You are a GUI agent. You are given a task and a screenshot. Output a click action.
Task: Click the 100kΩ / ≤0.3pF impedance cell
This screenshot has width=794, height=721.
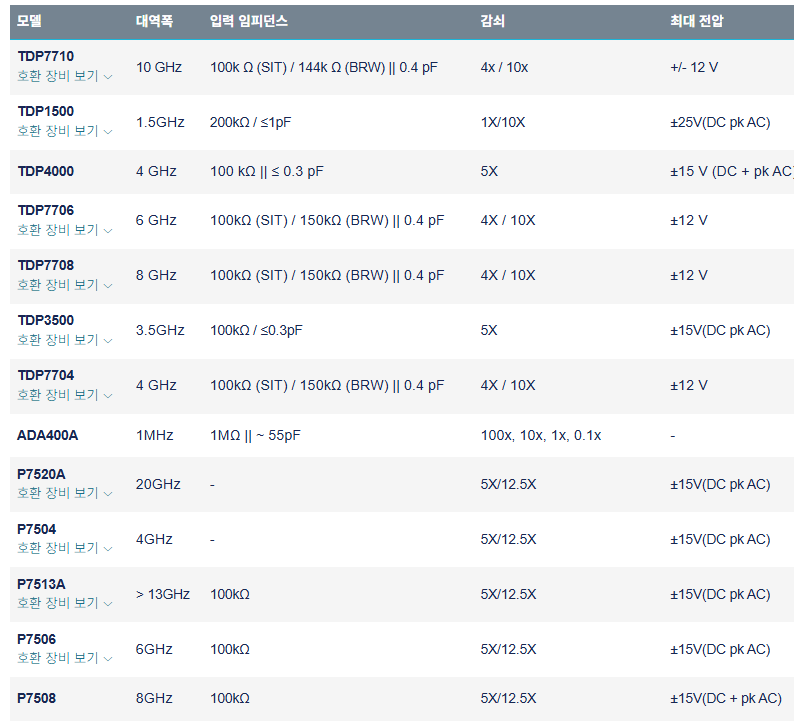[x=256, y=331]
